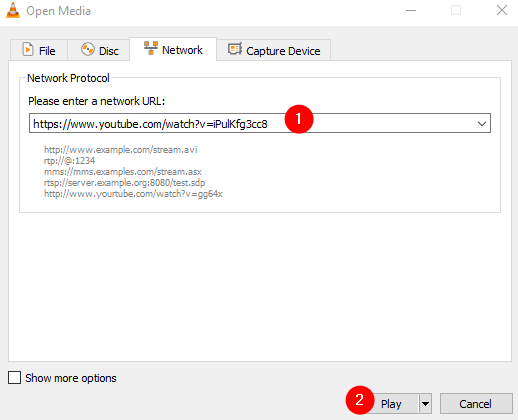Screen dimensions: 518x420
Task: Click the Network tab network icon
Action: pyautogui.click(x=151, y=48)
